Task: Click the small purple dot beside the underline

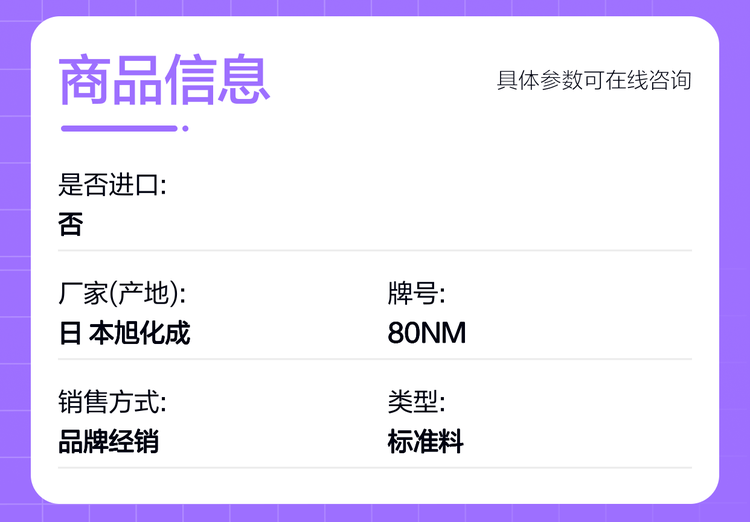Action: [x=185, y=128]
